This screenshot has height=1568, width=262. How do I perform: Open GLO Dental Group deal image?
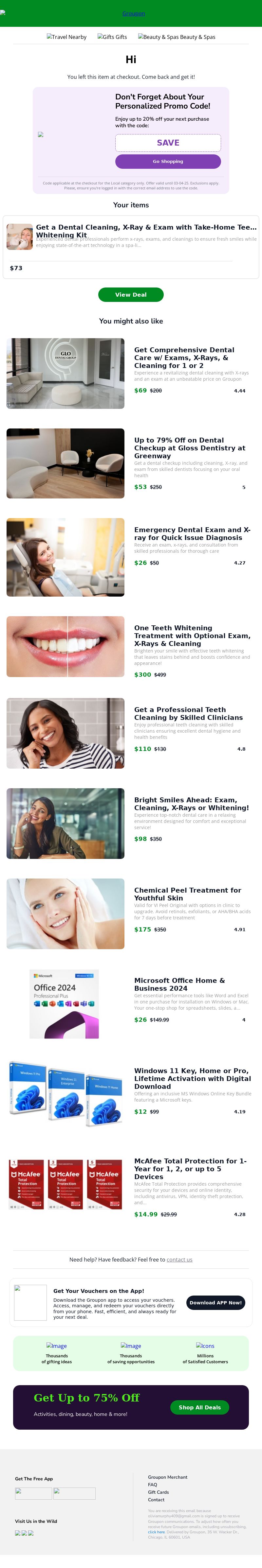(65, 373)
